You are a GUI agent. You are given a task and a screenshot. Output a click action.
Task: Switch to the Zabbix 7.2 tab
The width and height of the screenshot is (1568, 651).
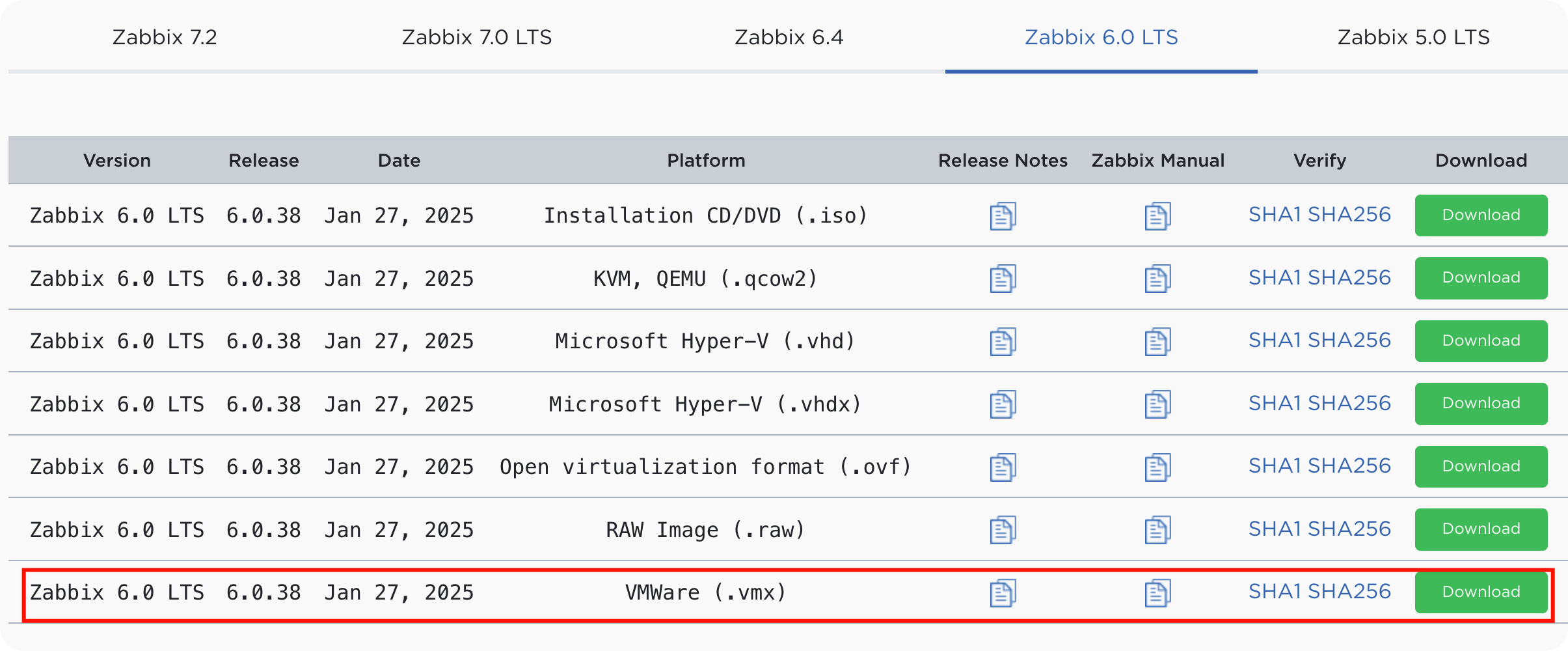(x=165, y=37)
